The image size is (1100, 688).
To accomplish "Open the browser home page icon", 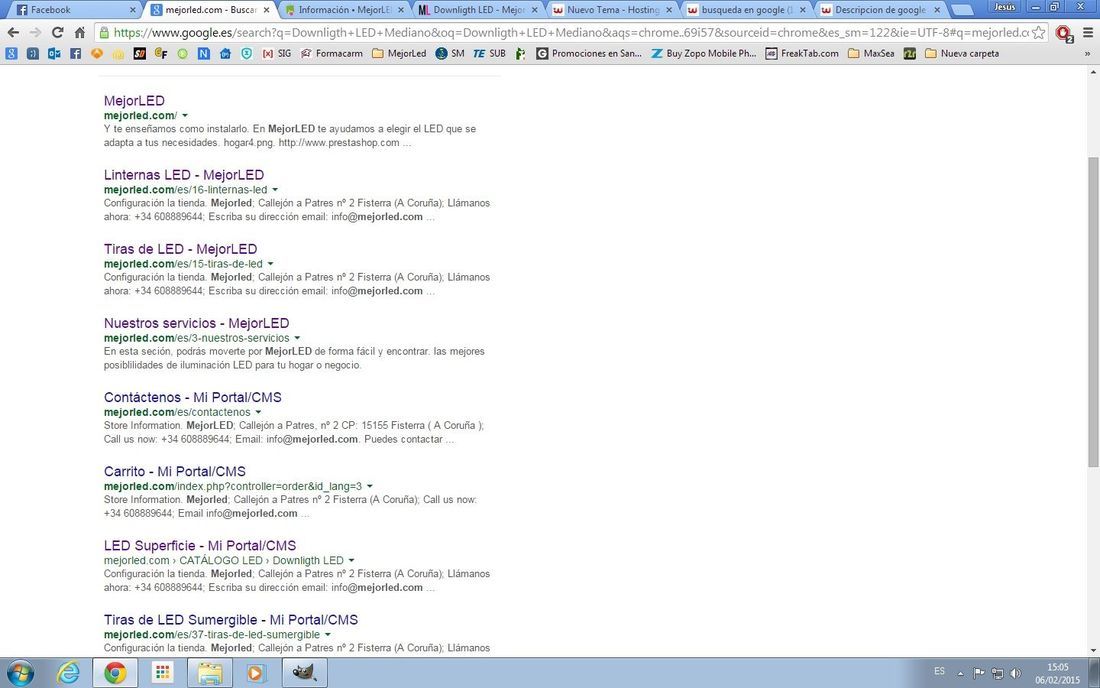I will click(x=80, y=33).
